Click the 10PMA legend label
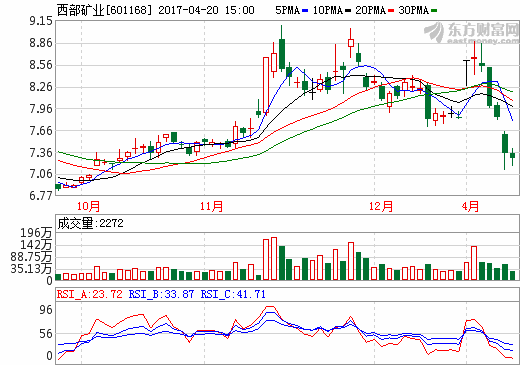This screenshot has width=520, height=365. click(x=328, y=10)
